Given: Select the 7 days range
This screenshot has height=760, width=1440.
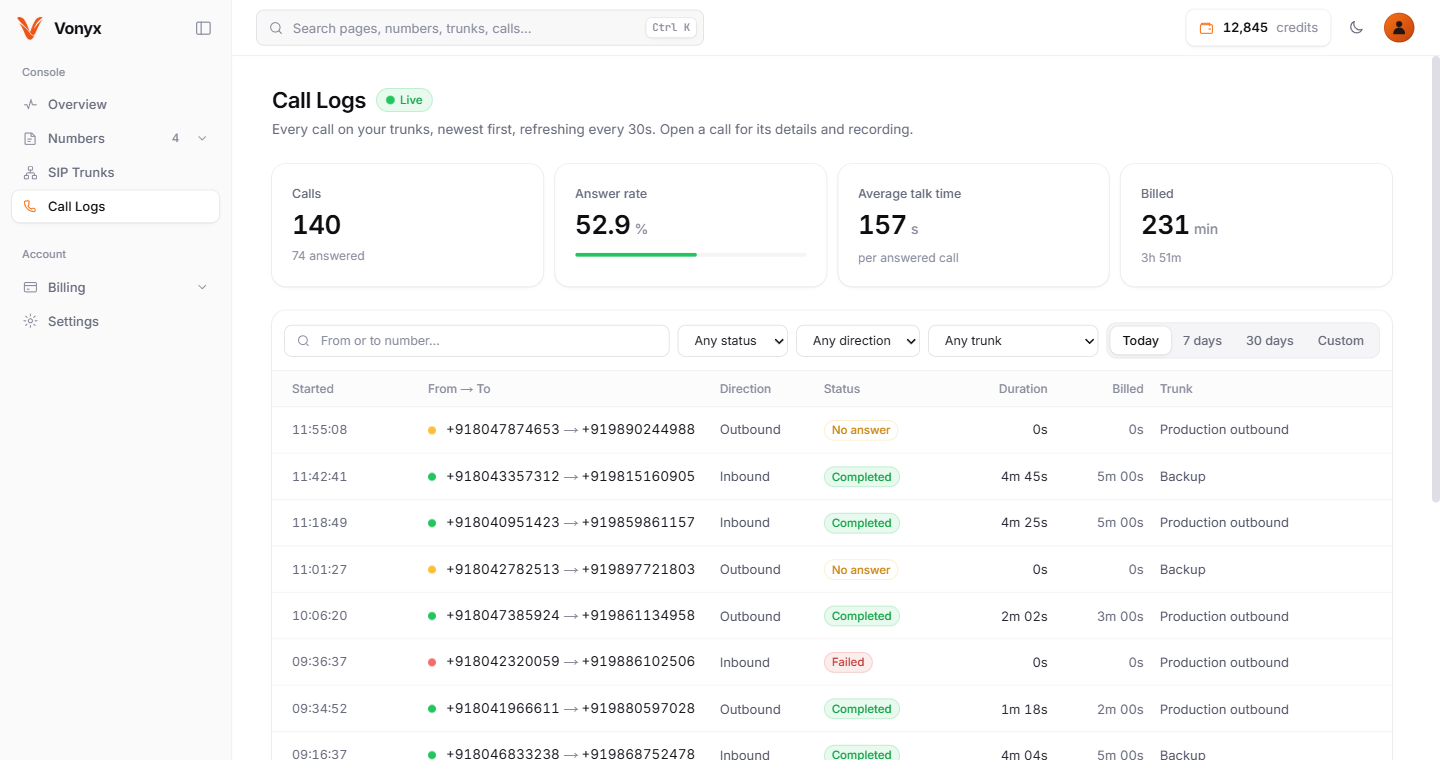Looking at the screenshot, I should 1202,341.
